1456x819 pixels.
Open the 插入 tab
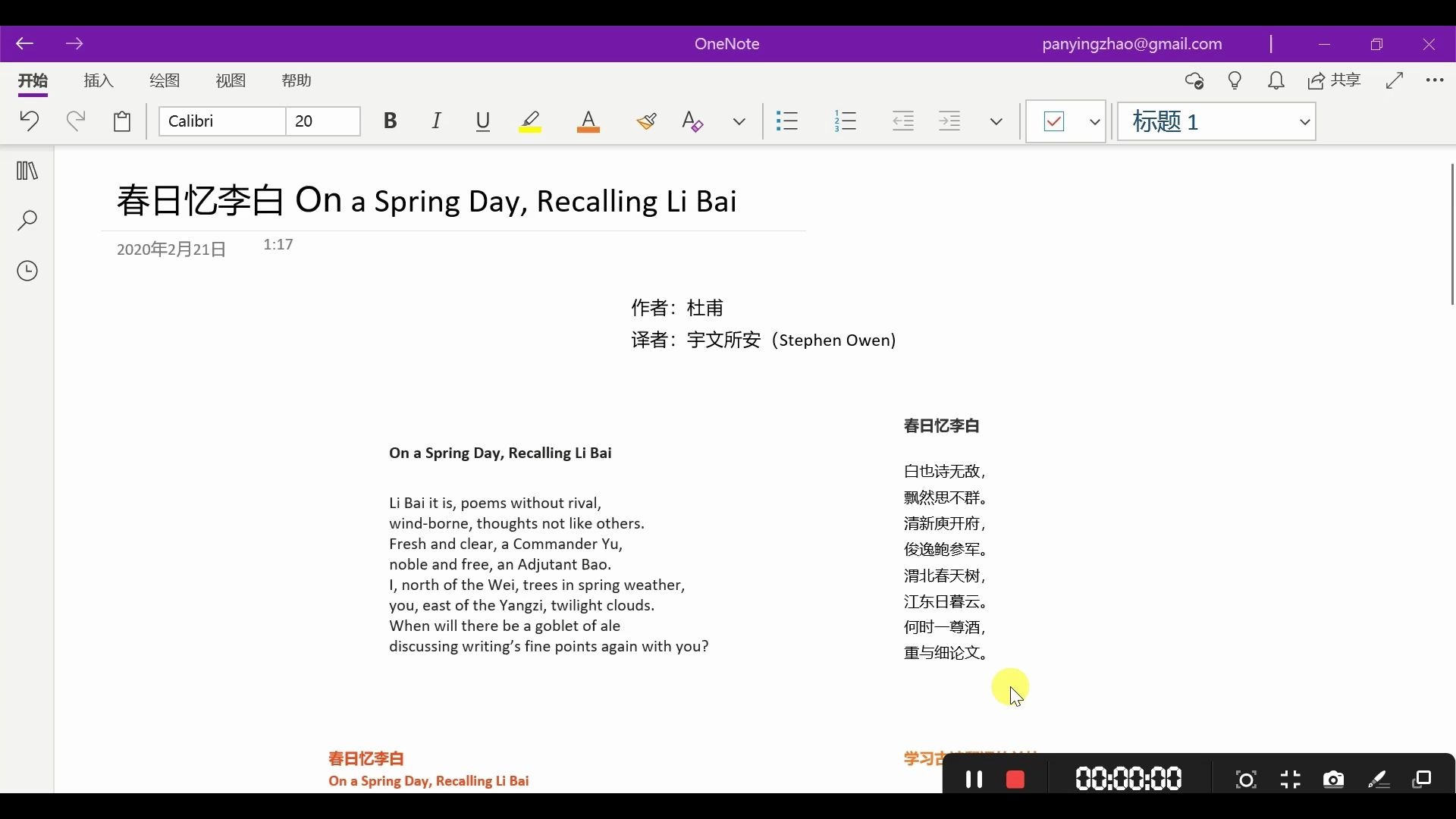tap(99, 80)
